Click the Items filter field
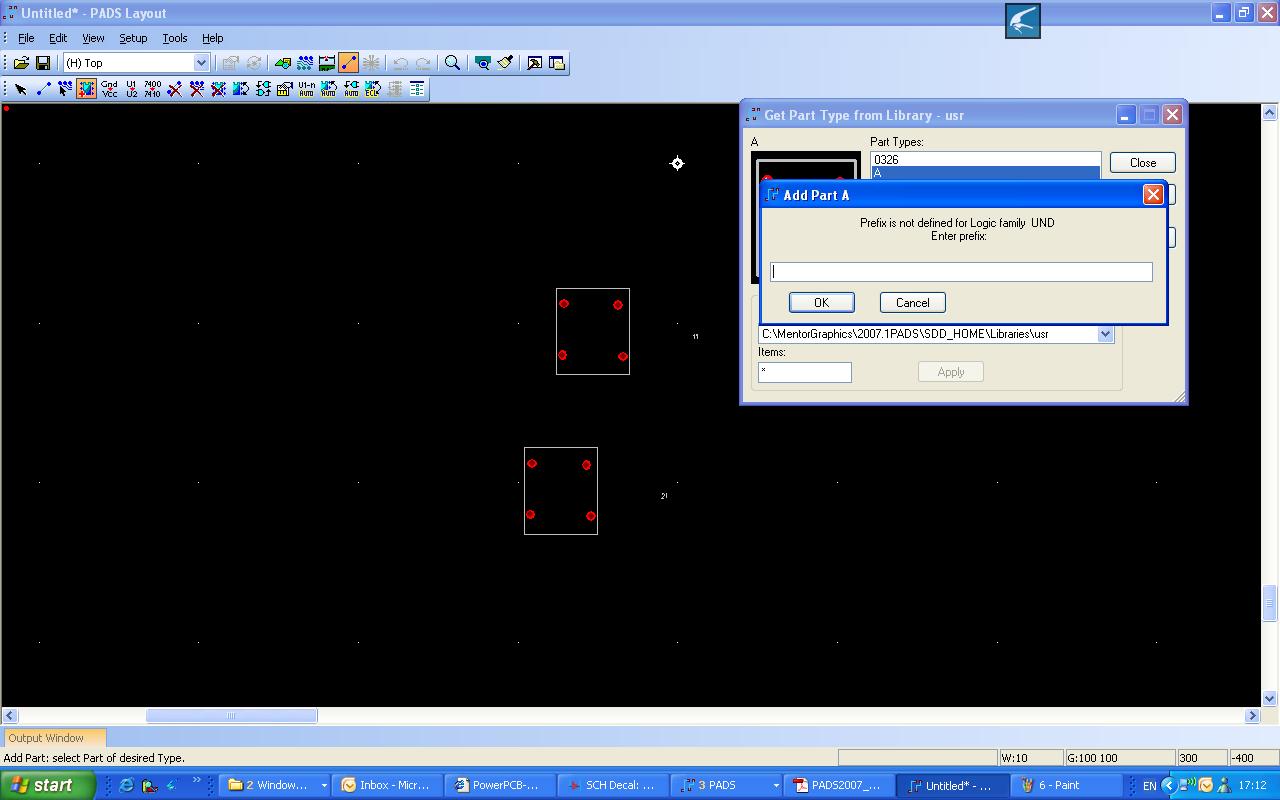 pos(805,372)
